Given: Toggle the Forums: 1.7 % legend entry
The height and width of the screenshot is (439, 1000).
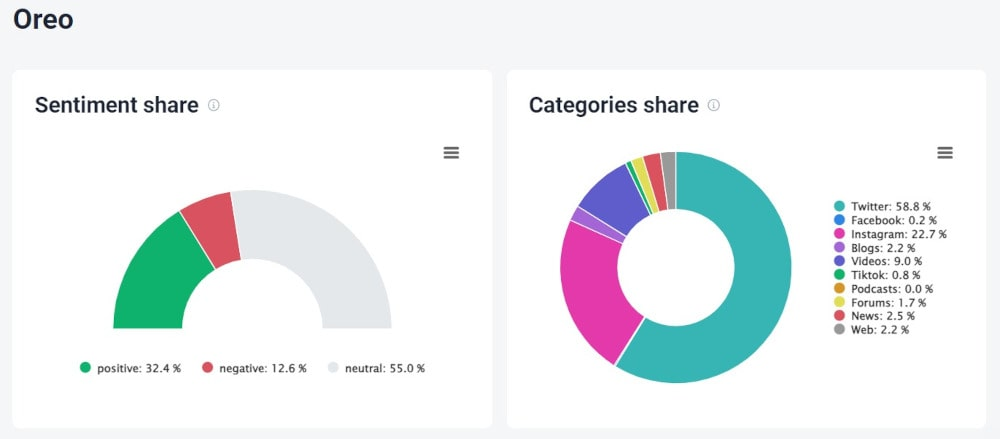Looking at the screenshot, I should pos(880,302).
